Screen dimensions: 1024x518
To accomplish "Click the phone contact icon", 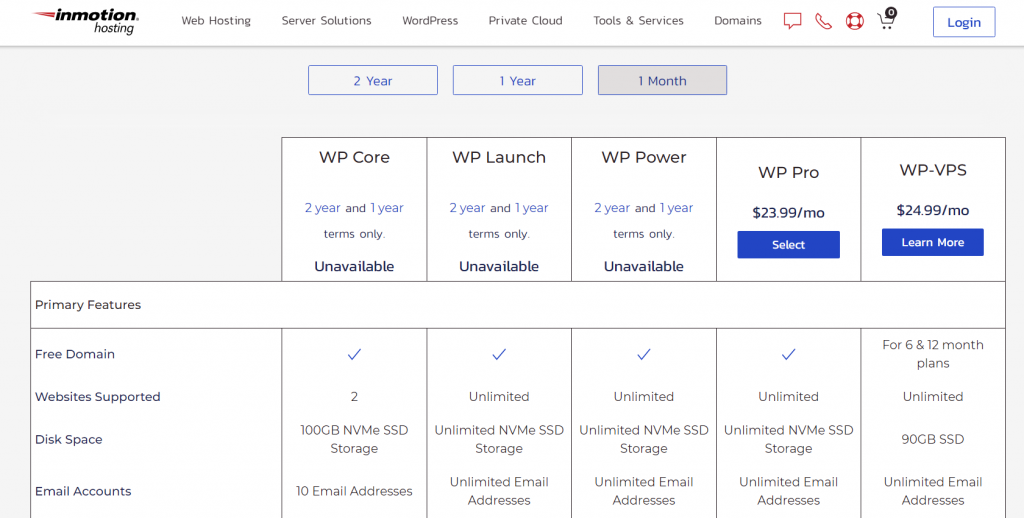I will pyautogui.click(x=823, y=21).
